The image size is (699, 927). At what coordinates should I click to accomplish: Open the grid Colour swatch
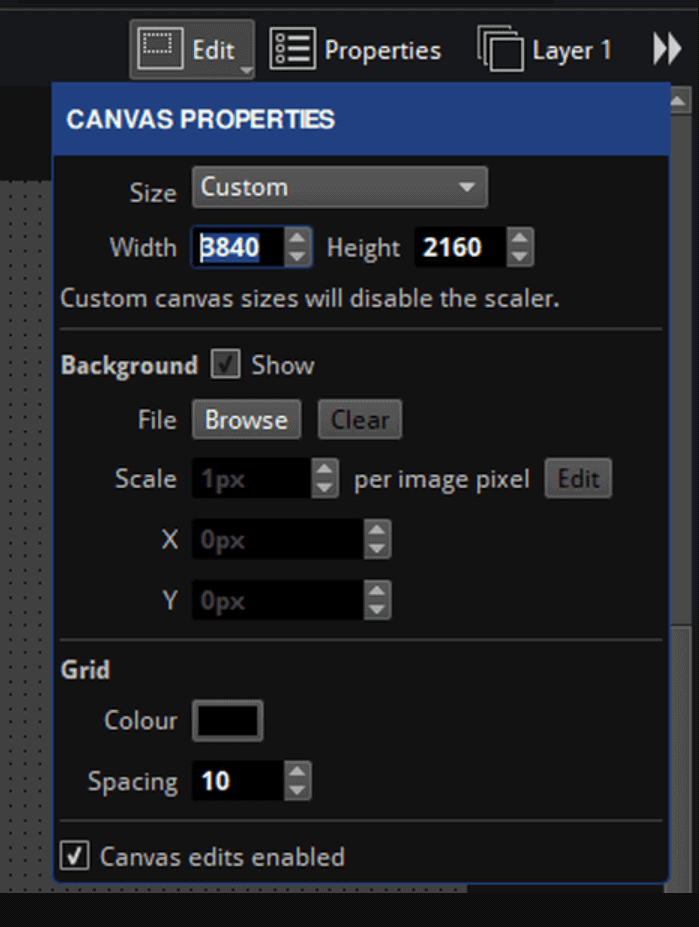[x=228, y=721]
